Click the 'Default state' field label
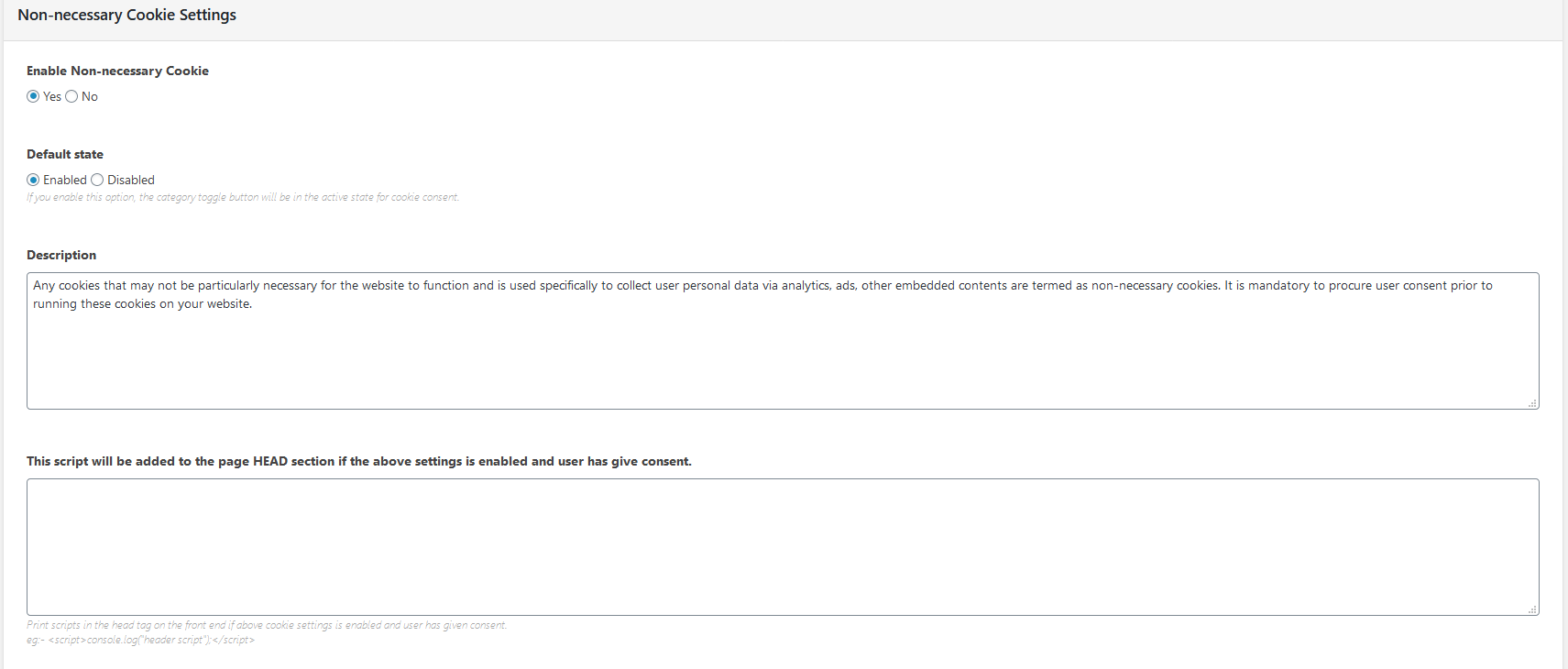The width and height of the screenshot is (1568, 669). coord(65,154)
